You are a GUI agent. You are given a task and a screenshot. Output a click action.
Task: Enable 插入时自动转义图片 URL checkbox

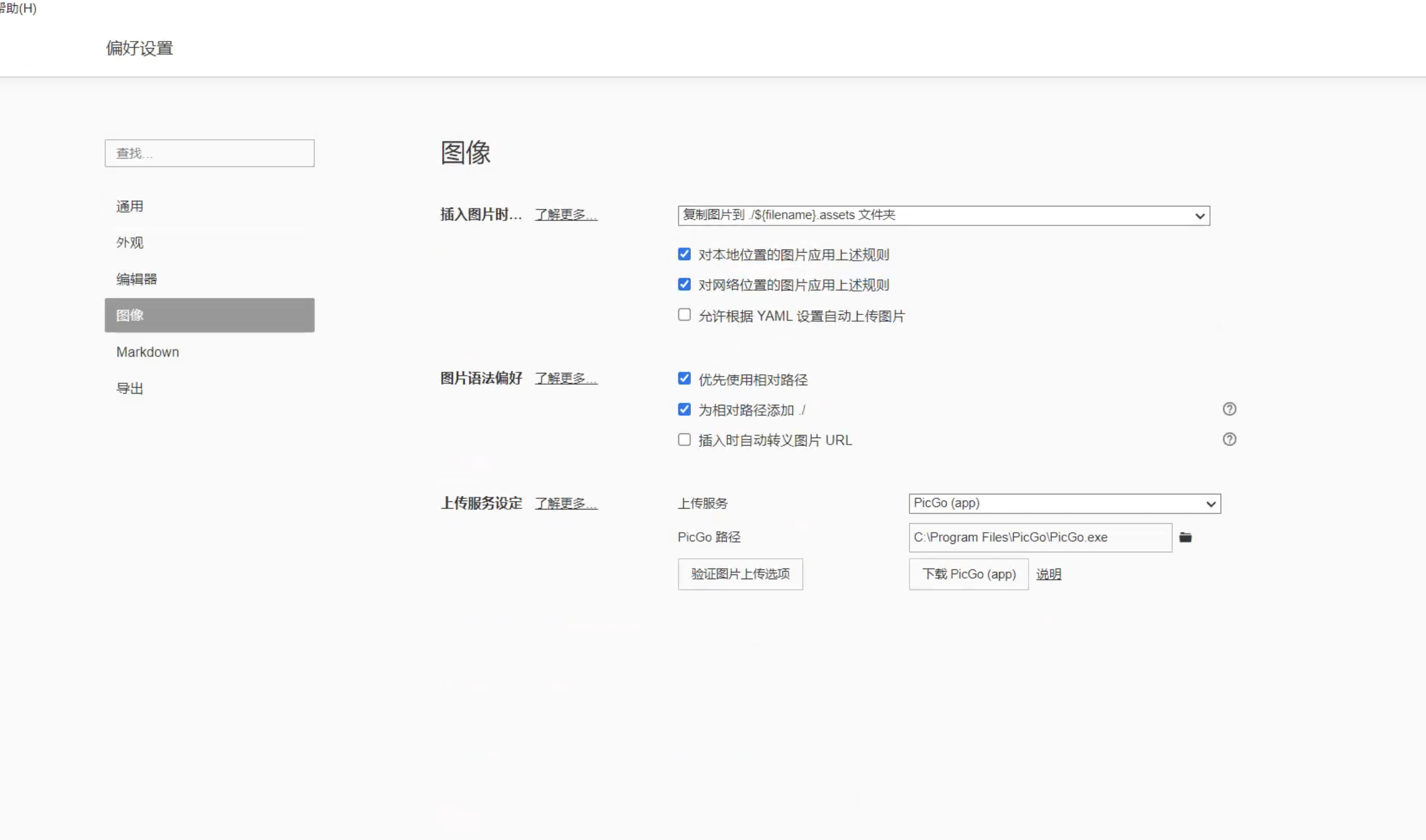click(x=684, y=440)
